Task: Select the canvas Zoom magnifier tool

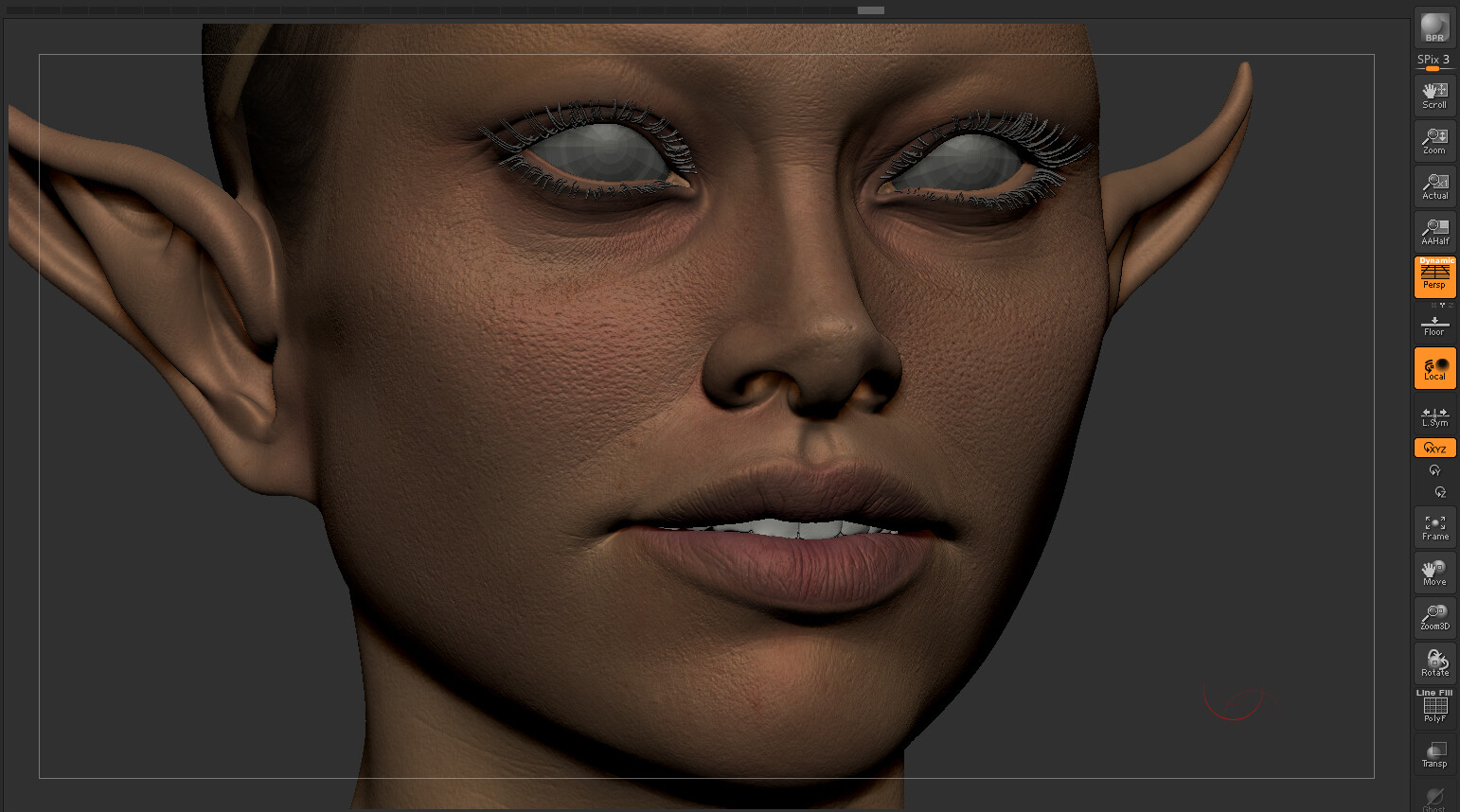Action: tap(1434, 140)
